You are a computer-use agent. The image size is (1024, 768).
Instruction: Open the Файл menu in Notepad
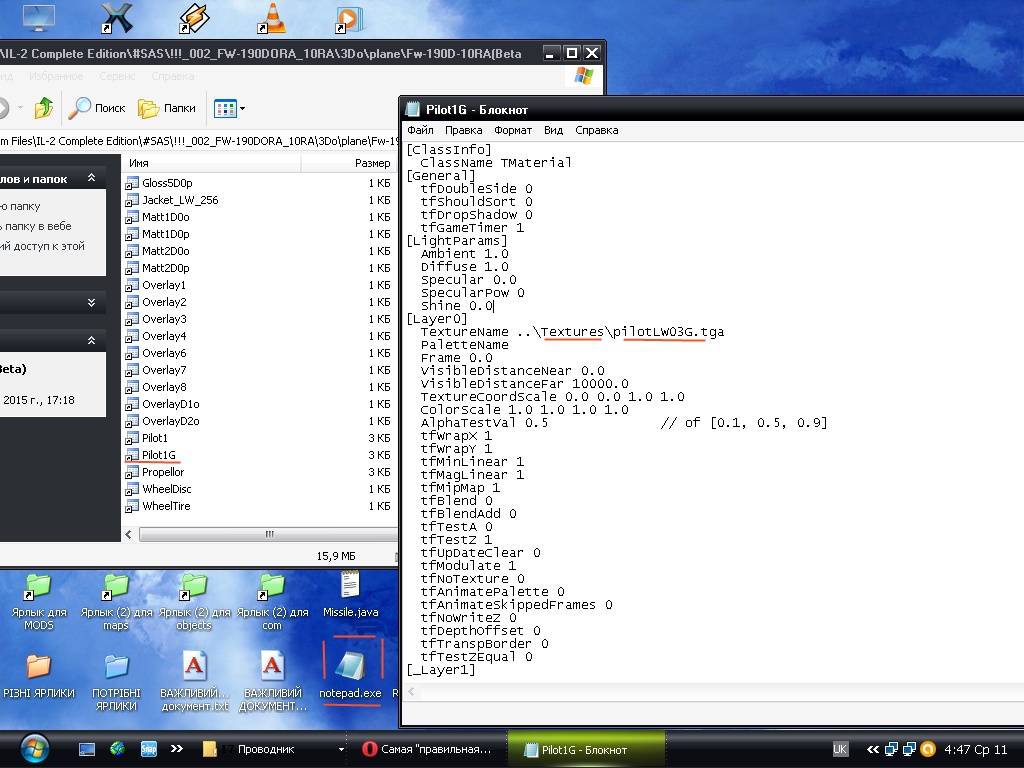pos(420,130)
